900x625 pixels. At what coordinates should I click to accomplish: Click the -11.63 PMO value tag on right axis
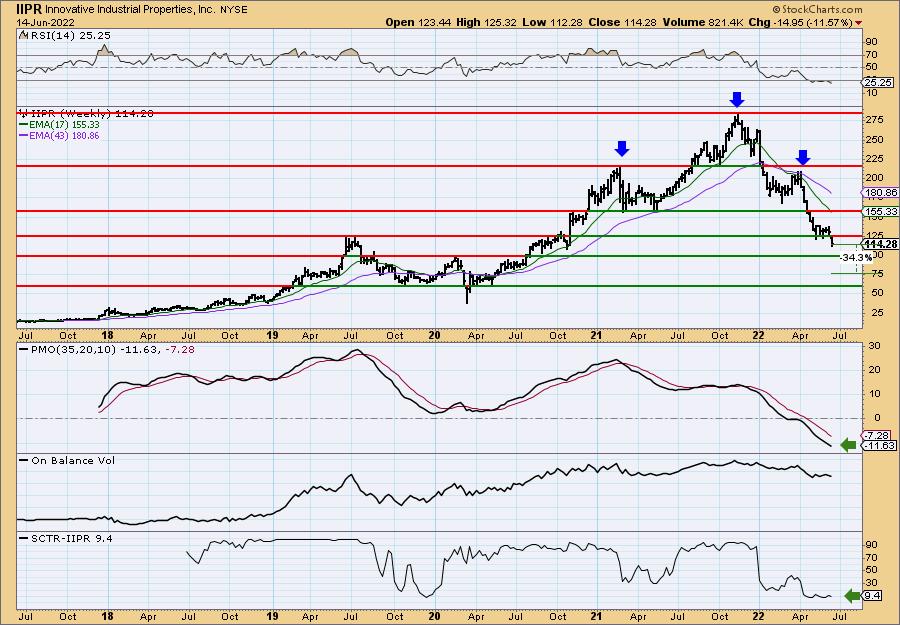[x=880, y=445]
